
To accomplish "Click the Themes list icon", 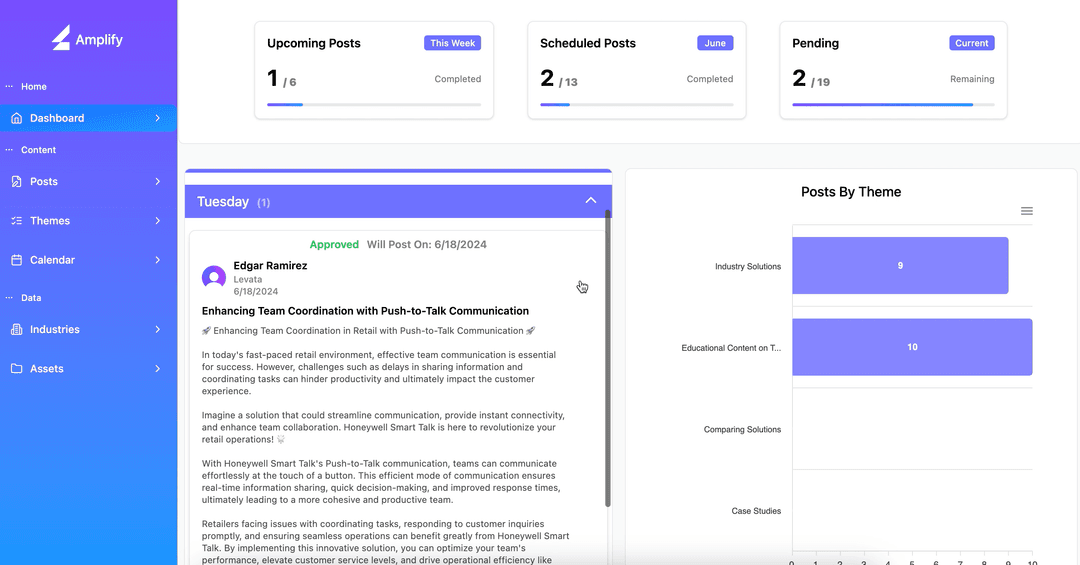I will pyautogui.click(x=17, y=221).
